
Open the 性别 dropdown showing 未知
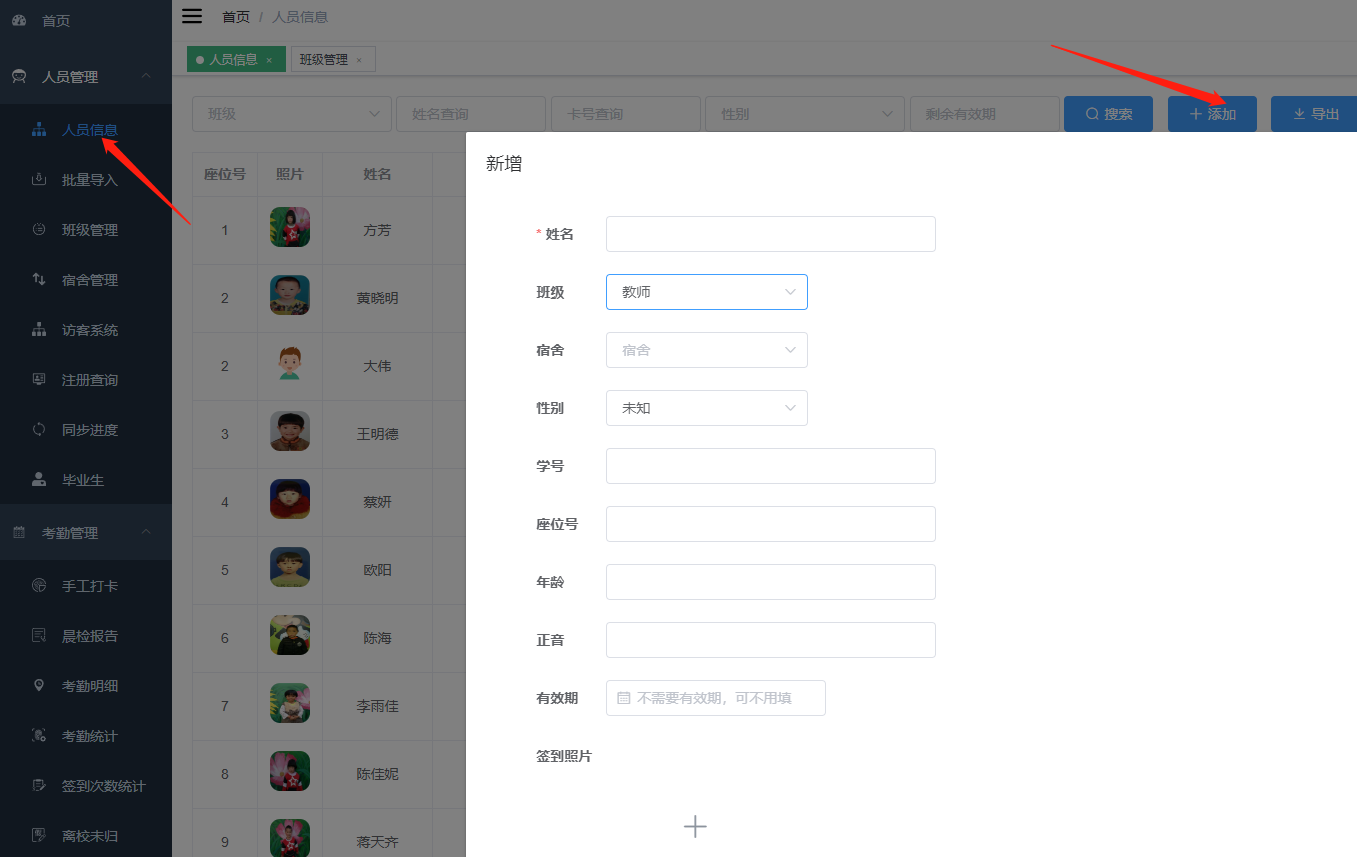[x=707, y=408]
